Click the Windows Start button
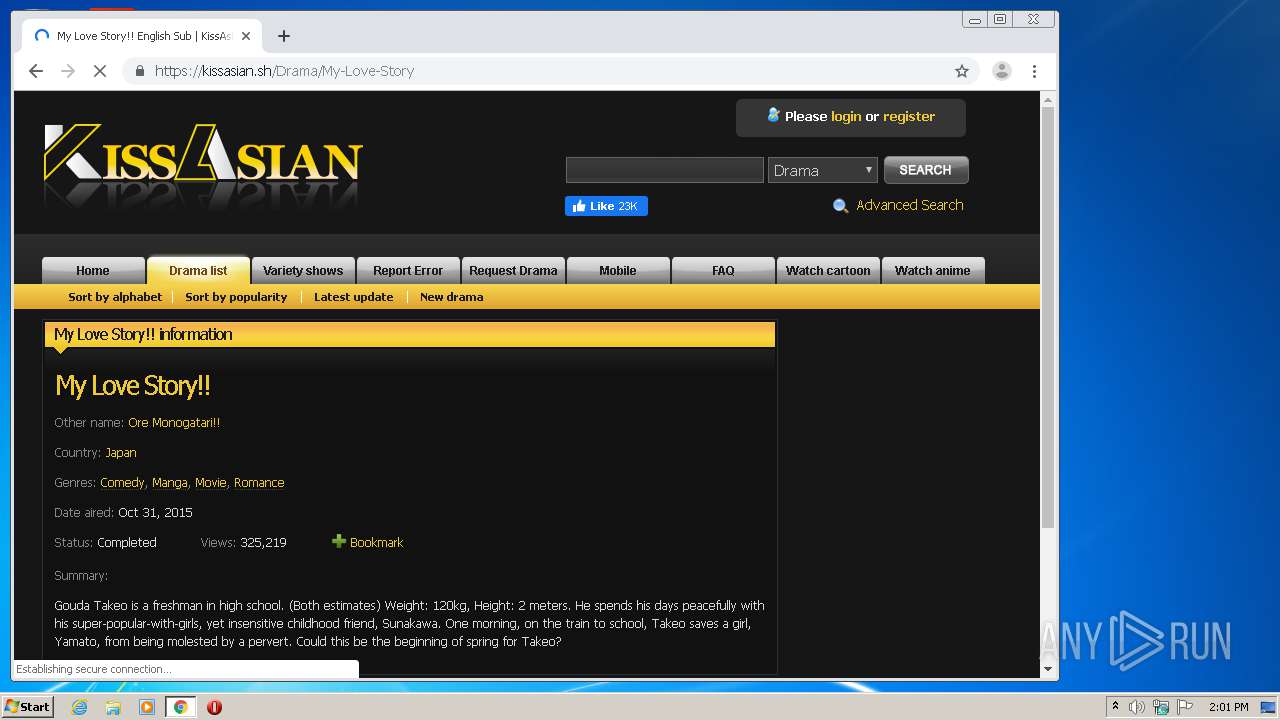1280x720 pixels. coord(27,707)
